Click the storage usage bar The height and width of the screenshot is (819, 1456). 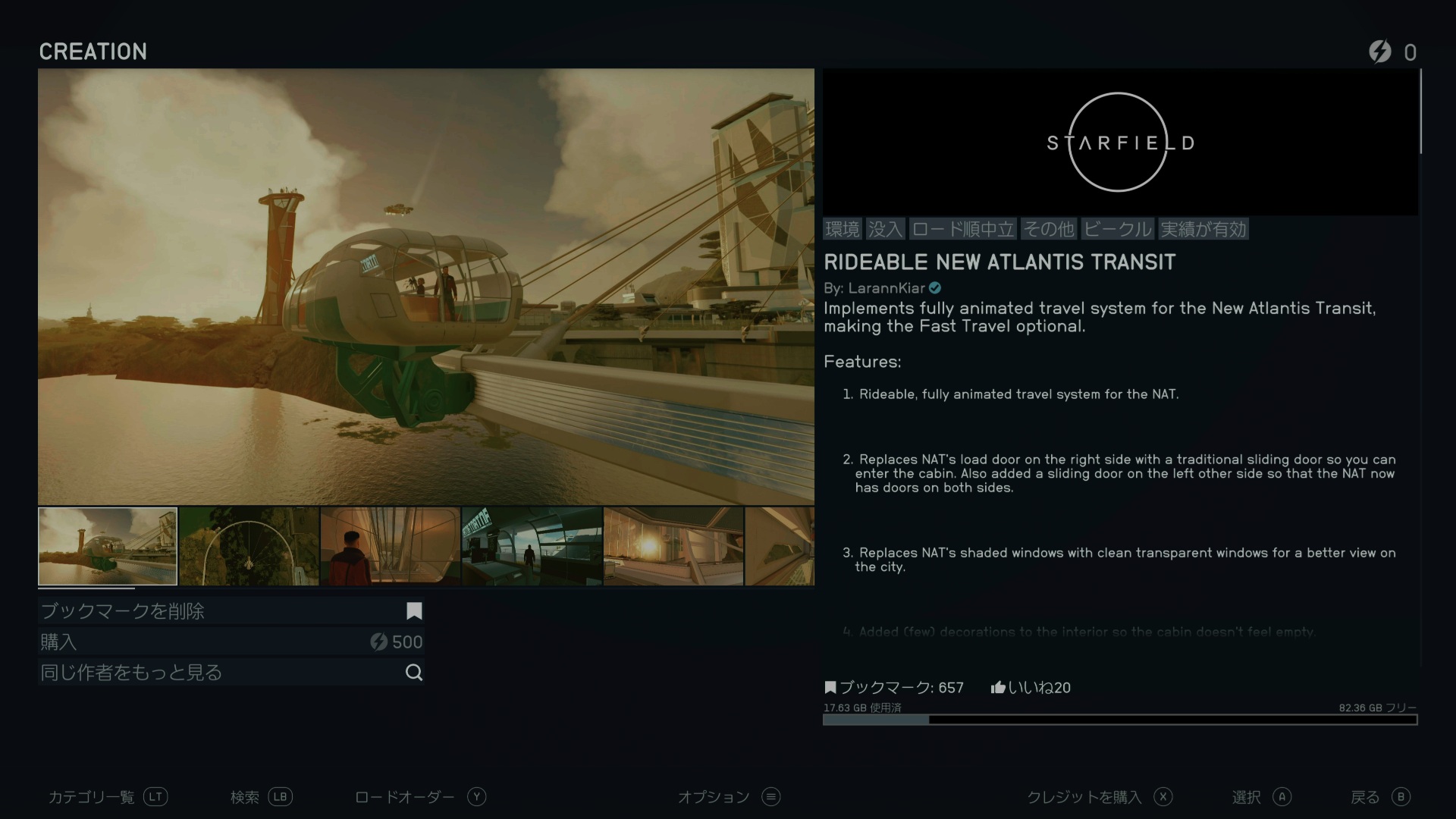point(1119,720)
